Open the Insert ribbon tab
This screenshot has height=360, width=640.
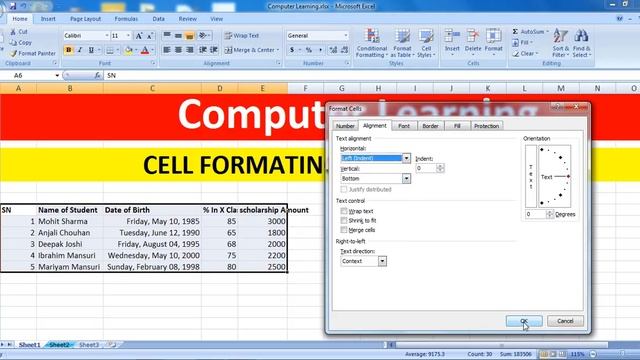(48, 19)
